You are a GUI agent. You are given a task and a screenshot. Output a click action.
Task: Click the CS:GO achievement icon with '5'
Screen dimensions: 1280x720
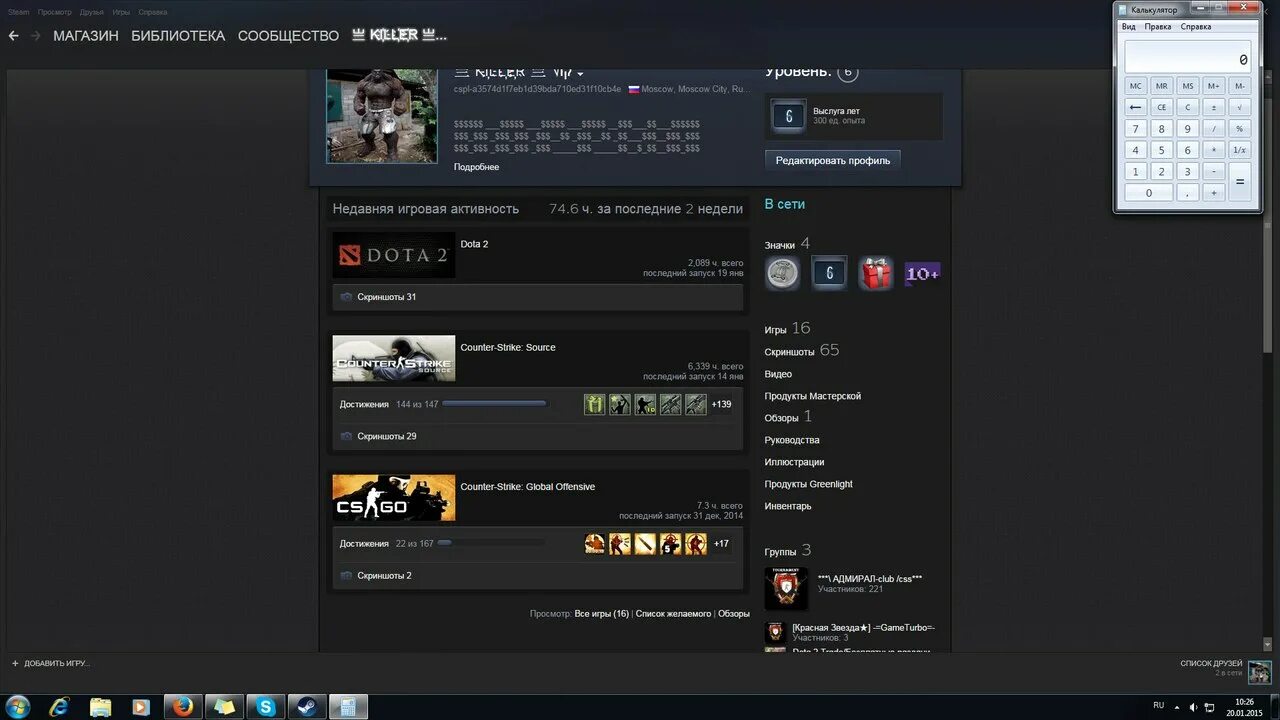(670, 544)
